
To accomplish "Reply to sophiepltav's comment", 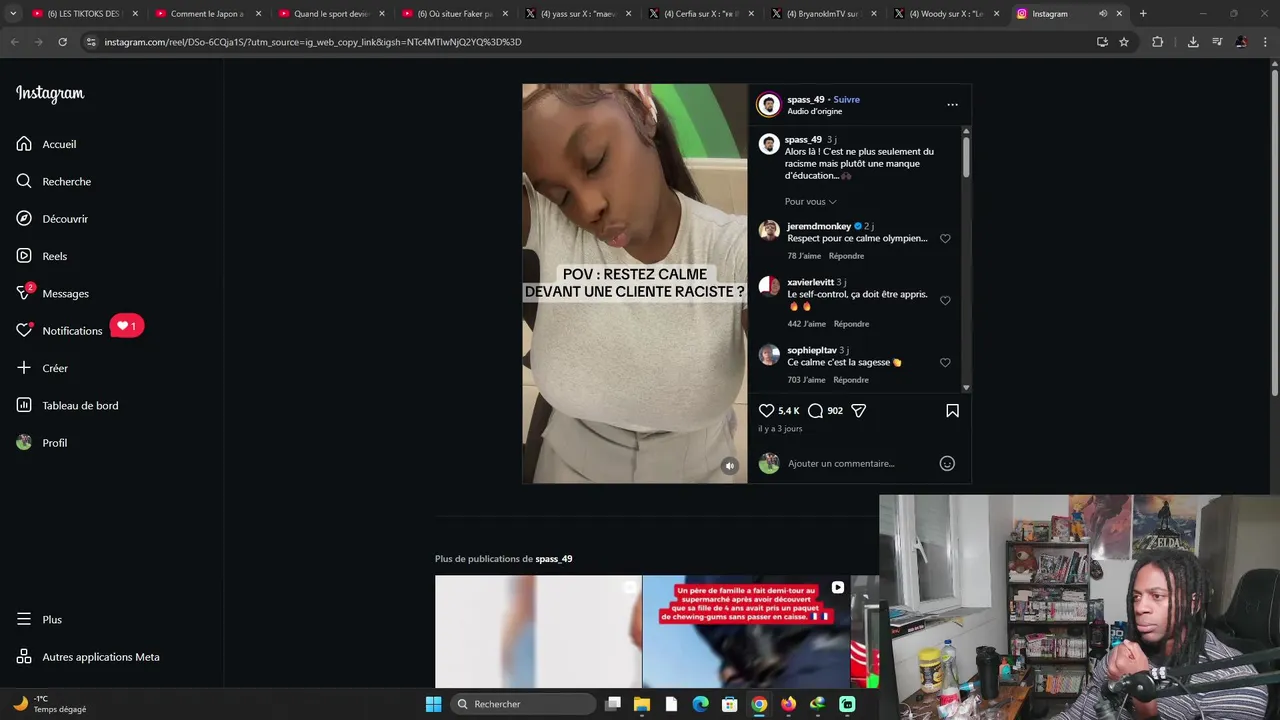I will 851,380.
